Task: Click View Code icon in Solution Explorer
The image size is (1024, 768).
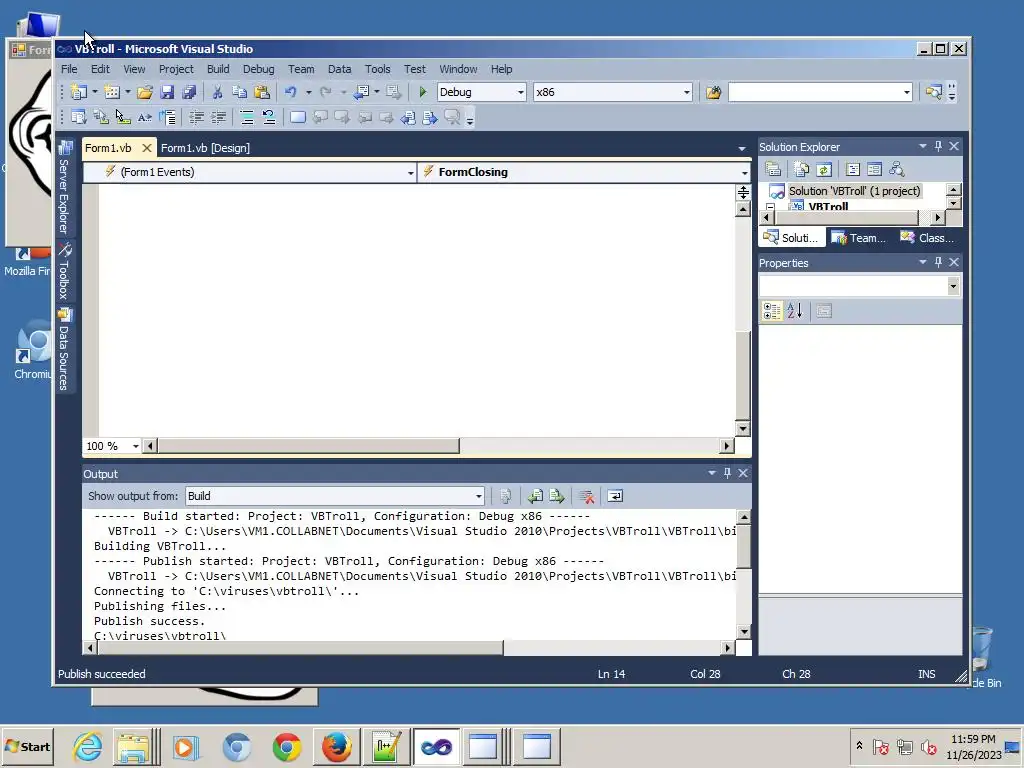Action: [853, 170]
